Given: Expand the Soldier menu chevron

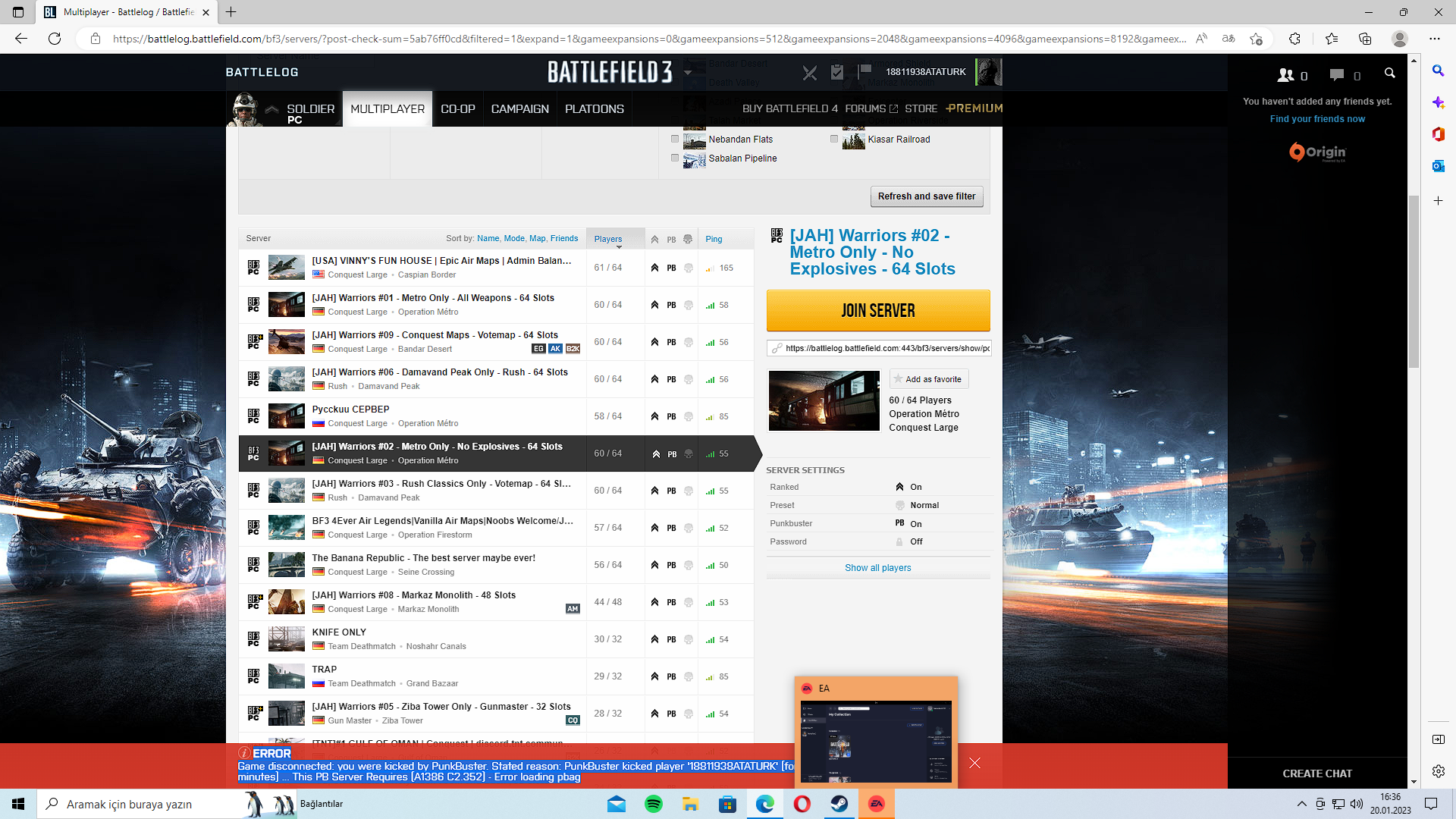Looking at the screenshot, I should (x=271, y=109).
